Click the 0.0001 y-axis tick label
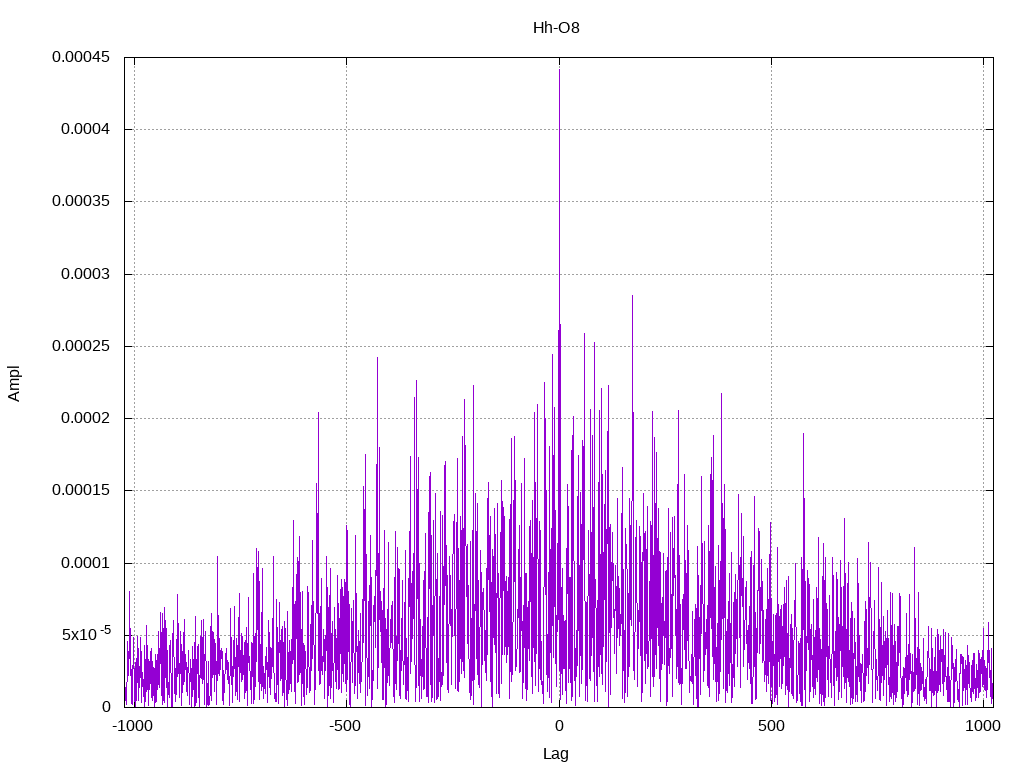1024x768 pixels. coord(86,563)
